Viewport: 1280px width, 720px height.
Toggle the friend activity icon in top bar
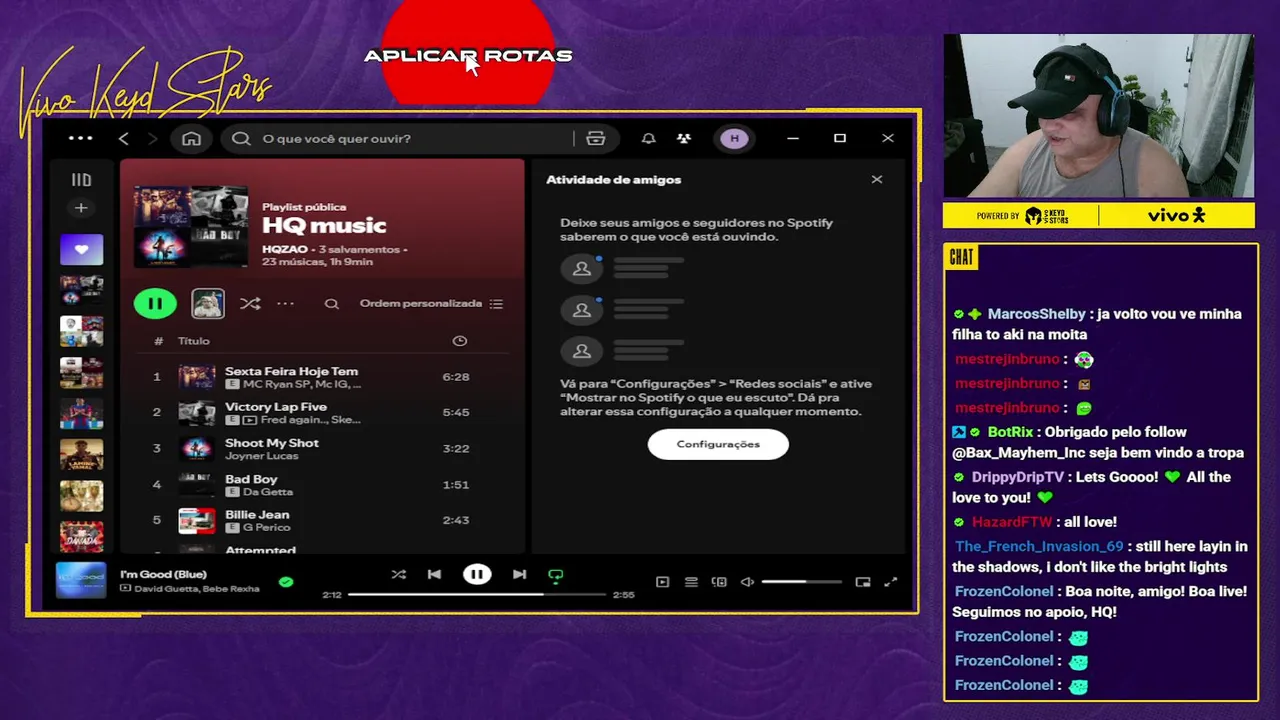684,138
